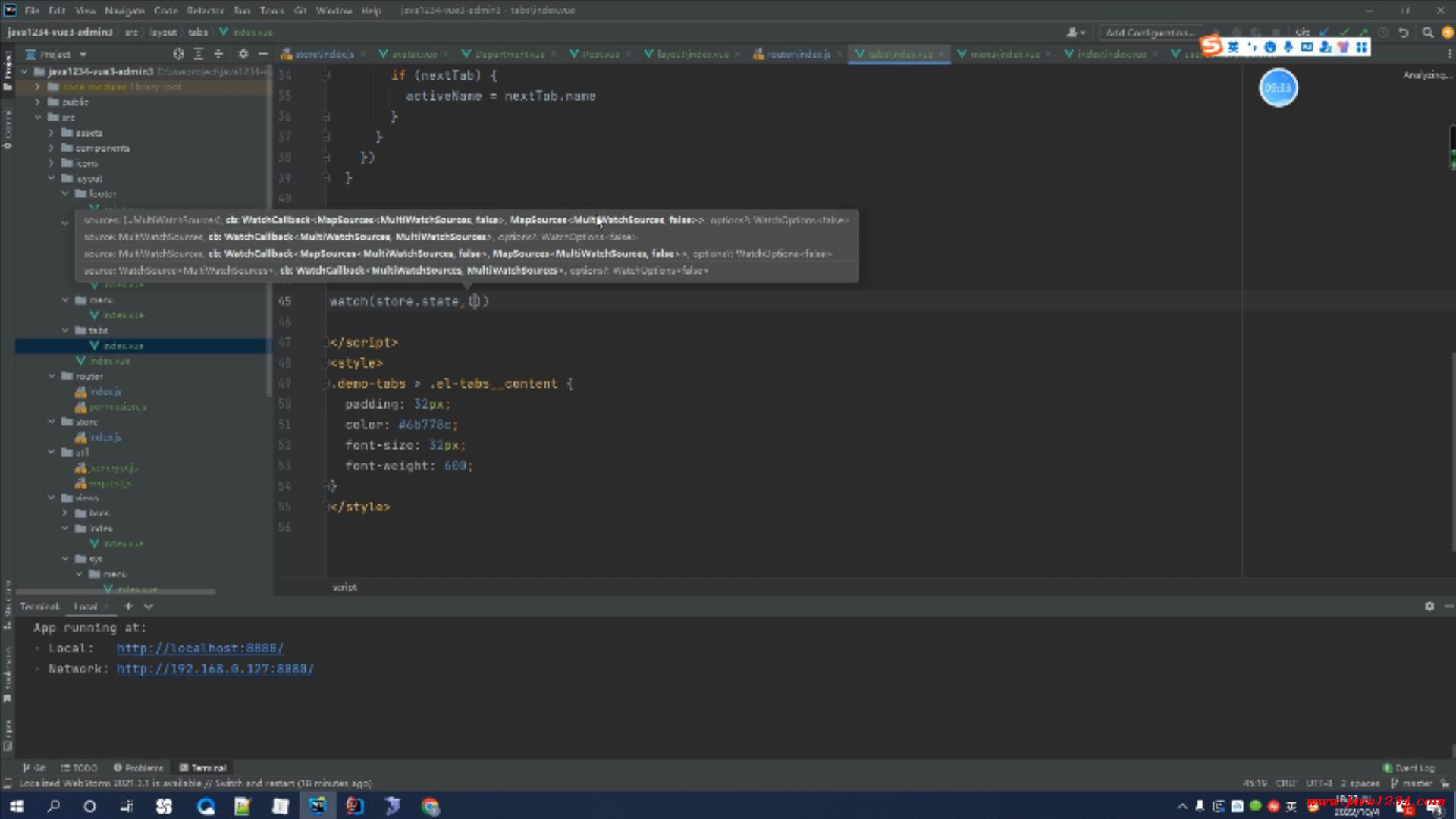Open Git tool window button
This screenshot has height=819, width=1456.
[35, 767]
